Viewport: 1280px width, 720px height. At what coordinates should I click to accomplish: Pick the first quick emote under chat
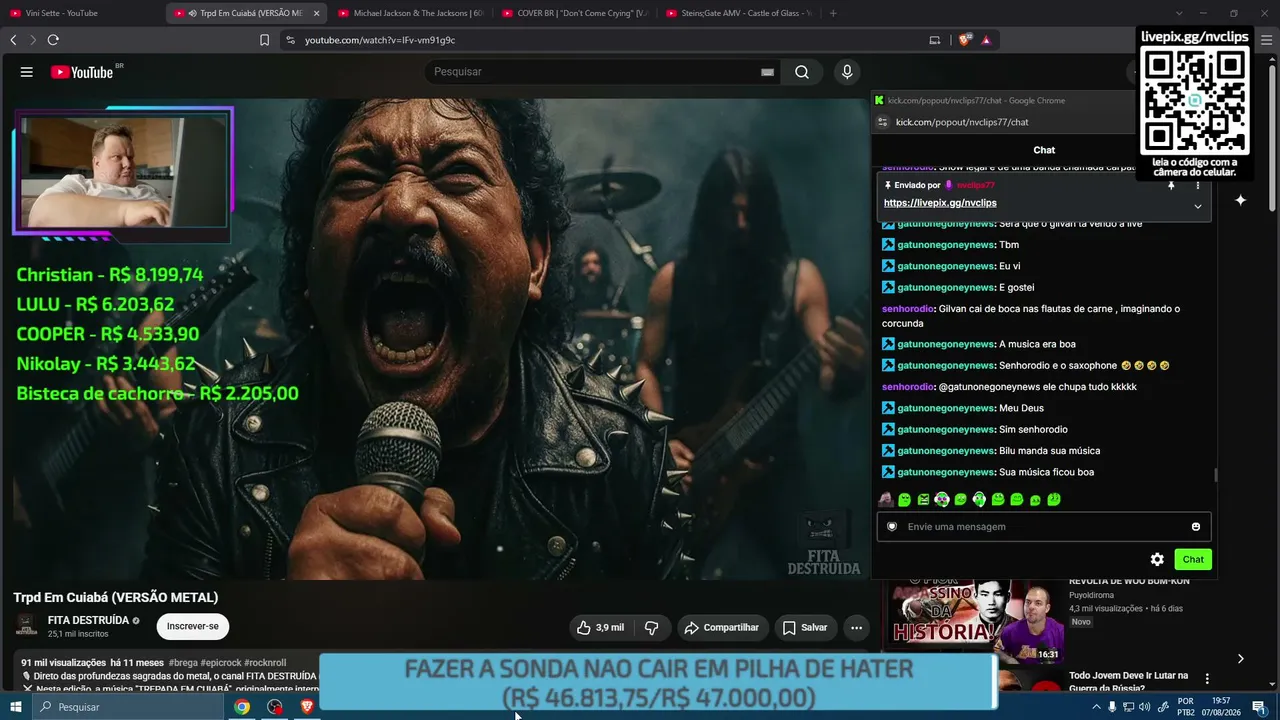(x=886, y=499)
